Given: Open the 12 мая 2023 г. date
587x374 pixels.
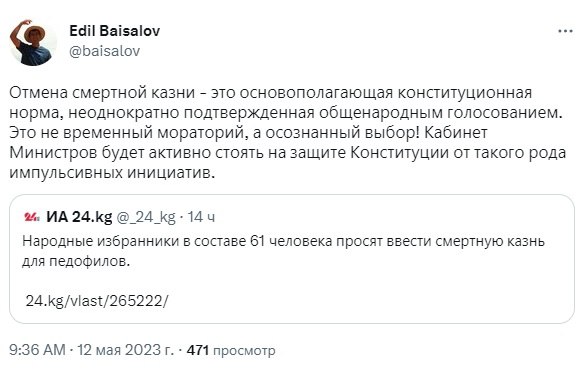Looking at the screenshot, I should point(126,350).
